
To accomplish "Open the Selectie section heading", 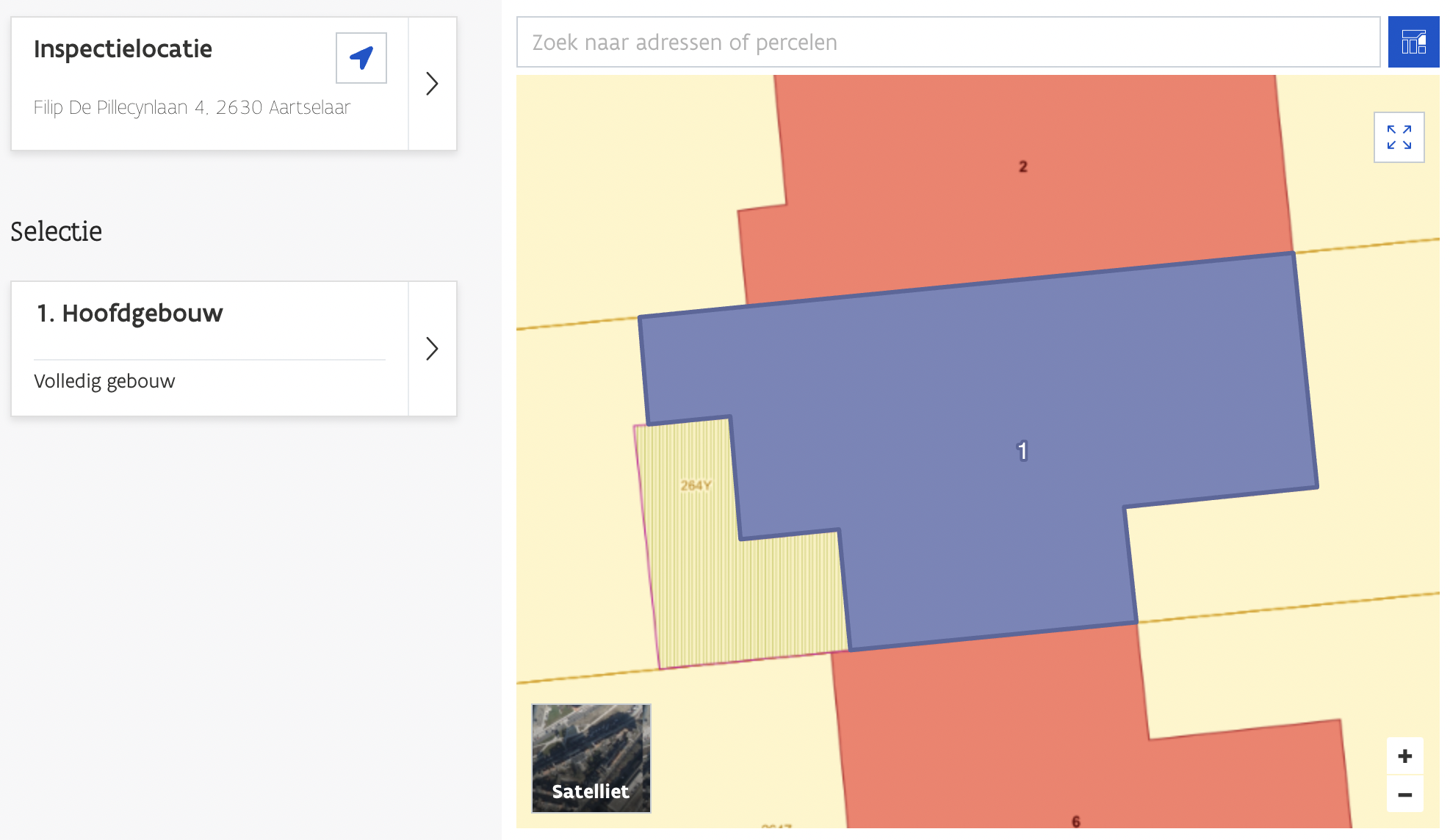I will point(56,231).
